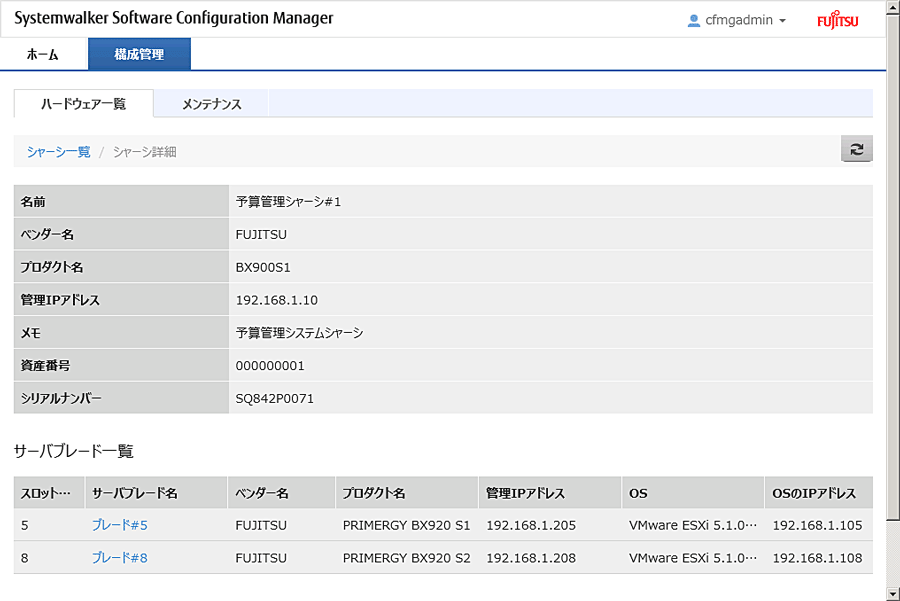This screenshot has width=900, height=601.
Task: Click the シャーシ詳細 breadcrumb text
Action: coord(145,152)
